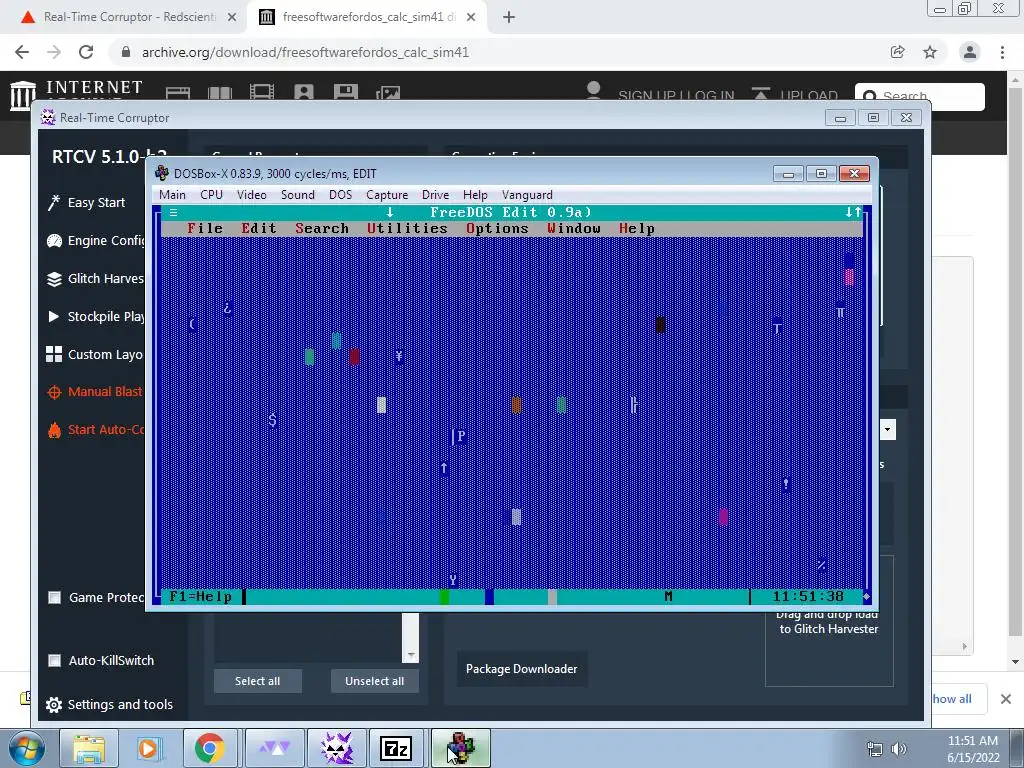Image resolution: width=1024 pixels, height=768 pixels.
Task: Open Google Chrome from the taskbar
Action: pos(209,748)
